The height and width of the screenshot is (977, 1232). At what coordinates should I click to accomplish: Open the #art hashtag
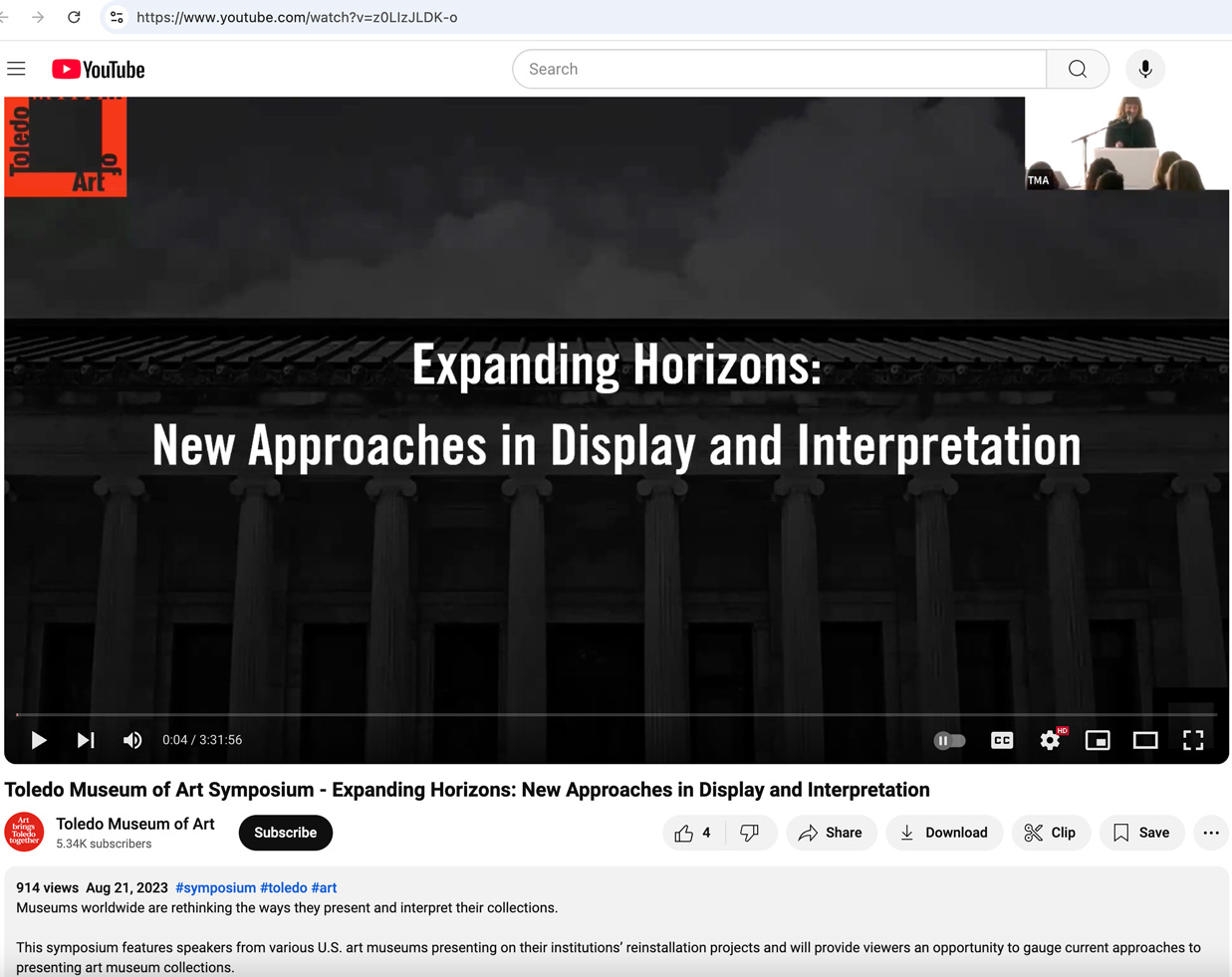[x=324, y=887]
